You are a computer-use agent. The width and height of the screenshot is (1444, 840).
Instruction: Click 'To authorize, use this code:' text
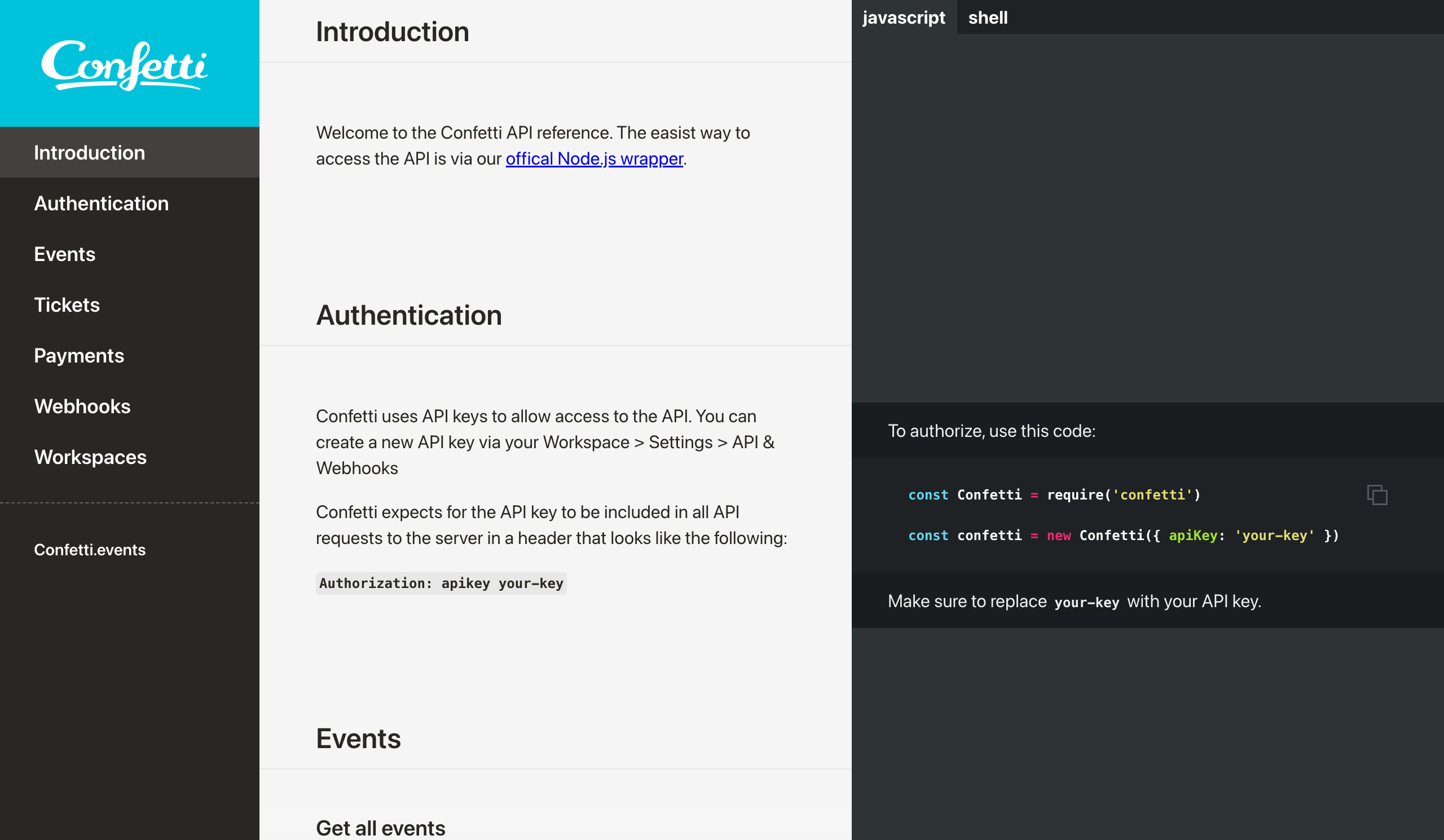point(991,431)
